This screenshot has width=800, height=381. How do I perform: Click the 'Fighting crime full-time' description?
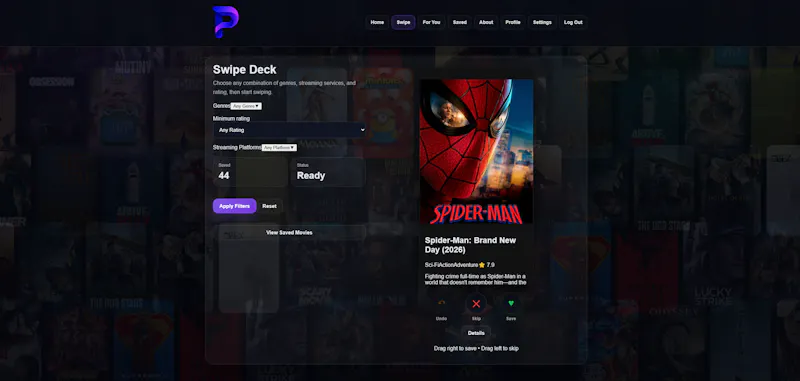(476, 280)
